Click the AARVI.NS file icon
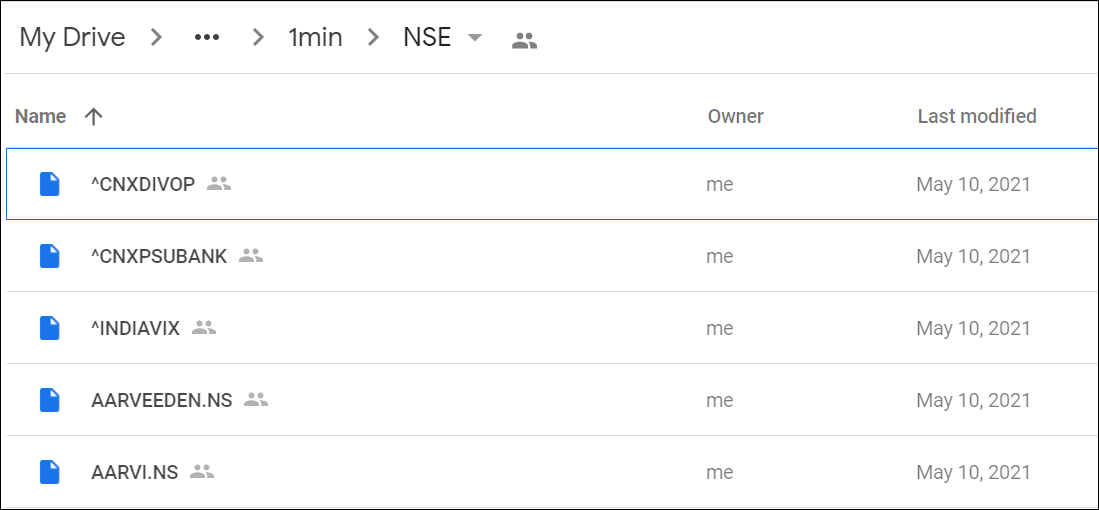Viewport: 1099px width, 510px height. 50,472
